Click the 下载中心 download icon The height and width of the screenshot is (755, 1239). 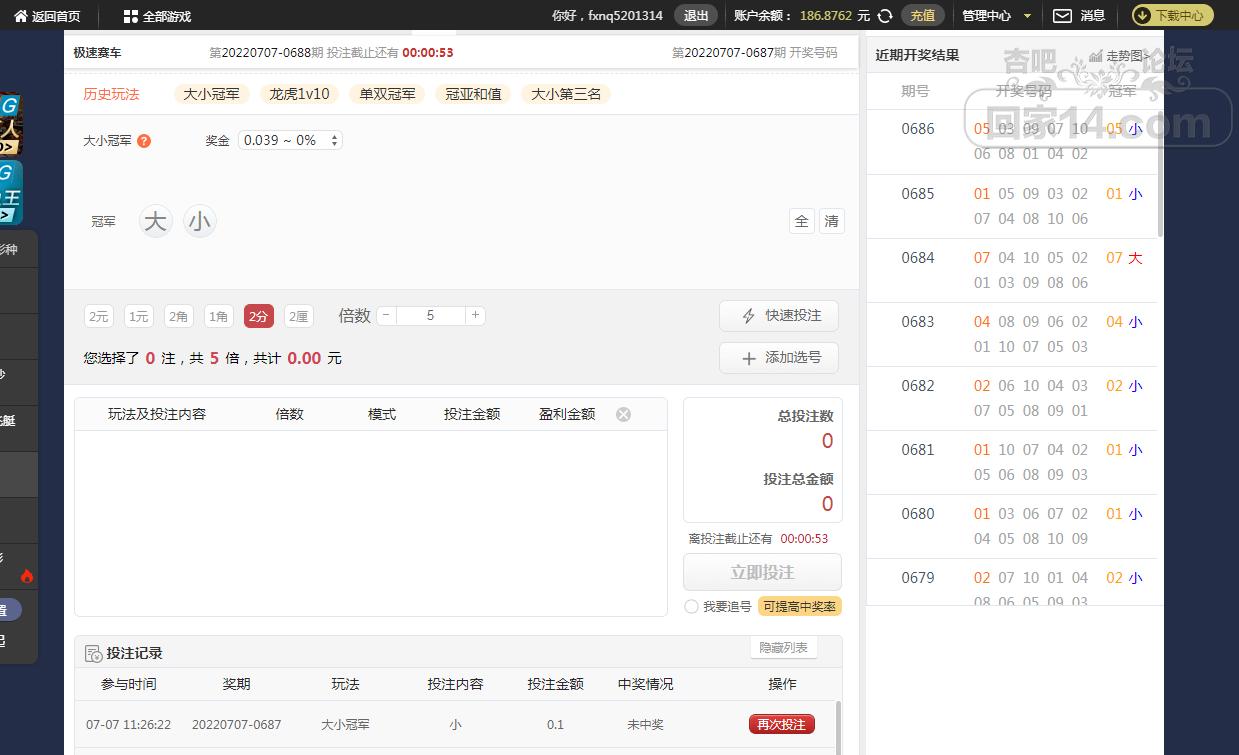(x=1142, y=16)
